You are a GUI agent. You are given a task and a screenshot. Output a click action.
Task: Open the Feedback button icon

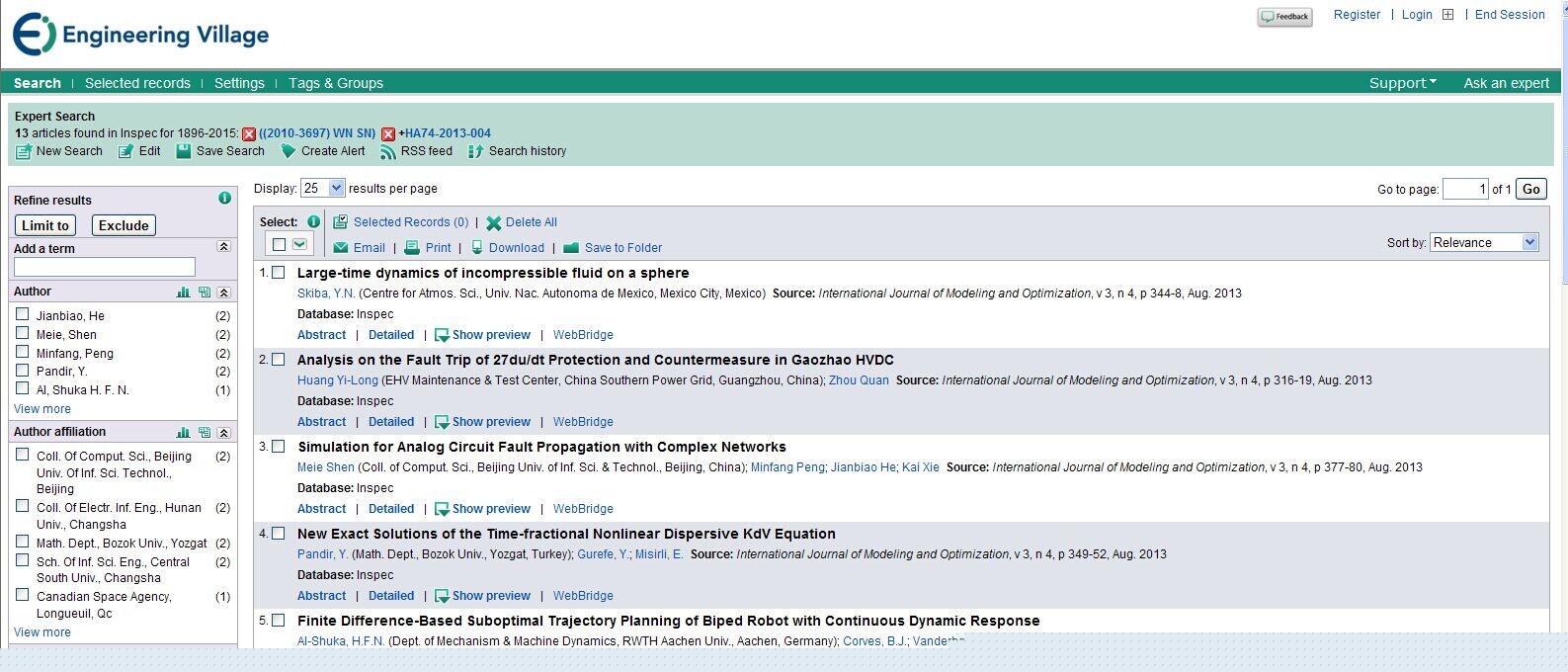[x=1284, y=17]
